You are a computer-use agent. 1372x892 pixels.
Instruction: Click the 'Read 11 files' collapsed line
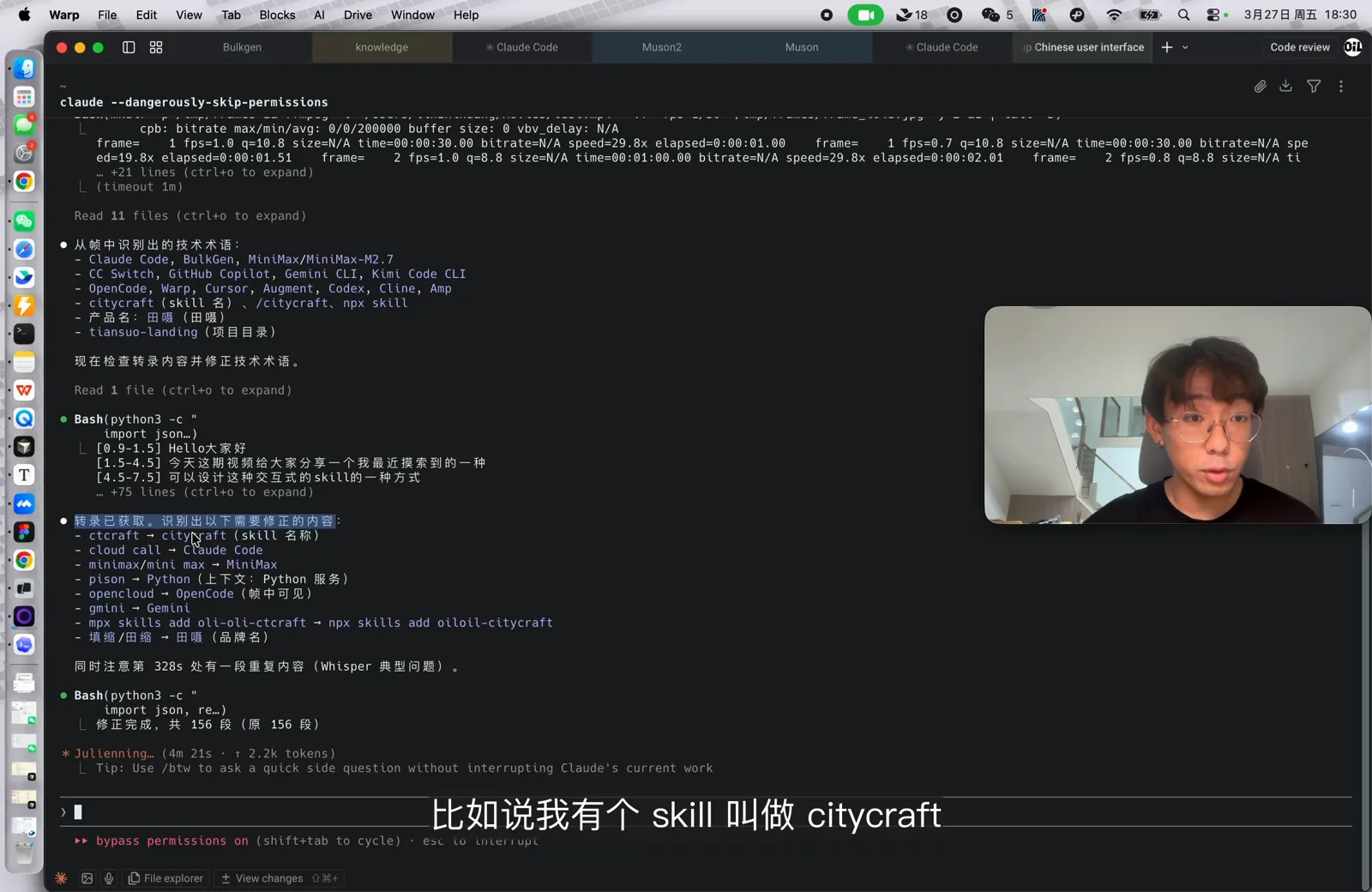190,216
